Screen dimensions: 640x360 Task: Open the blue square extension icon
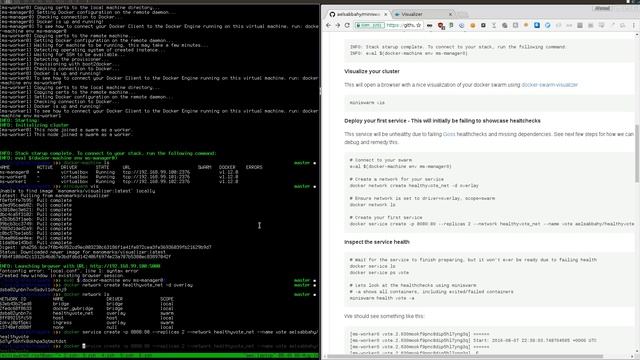point(537,25)
